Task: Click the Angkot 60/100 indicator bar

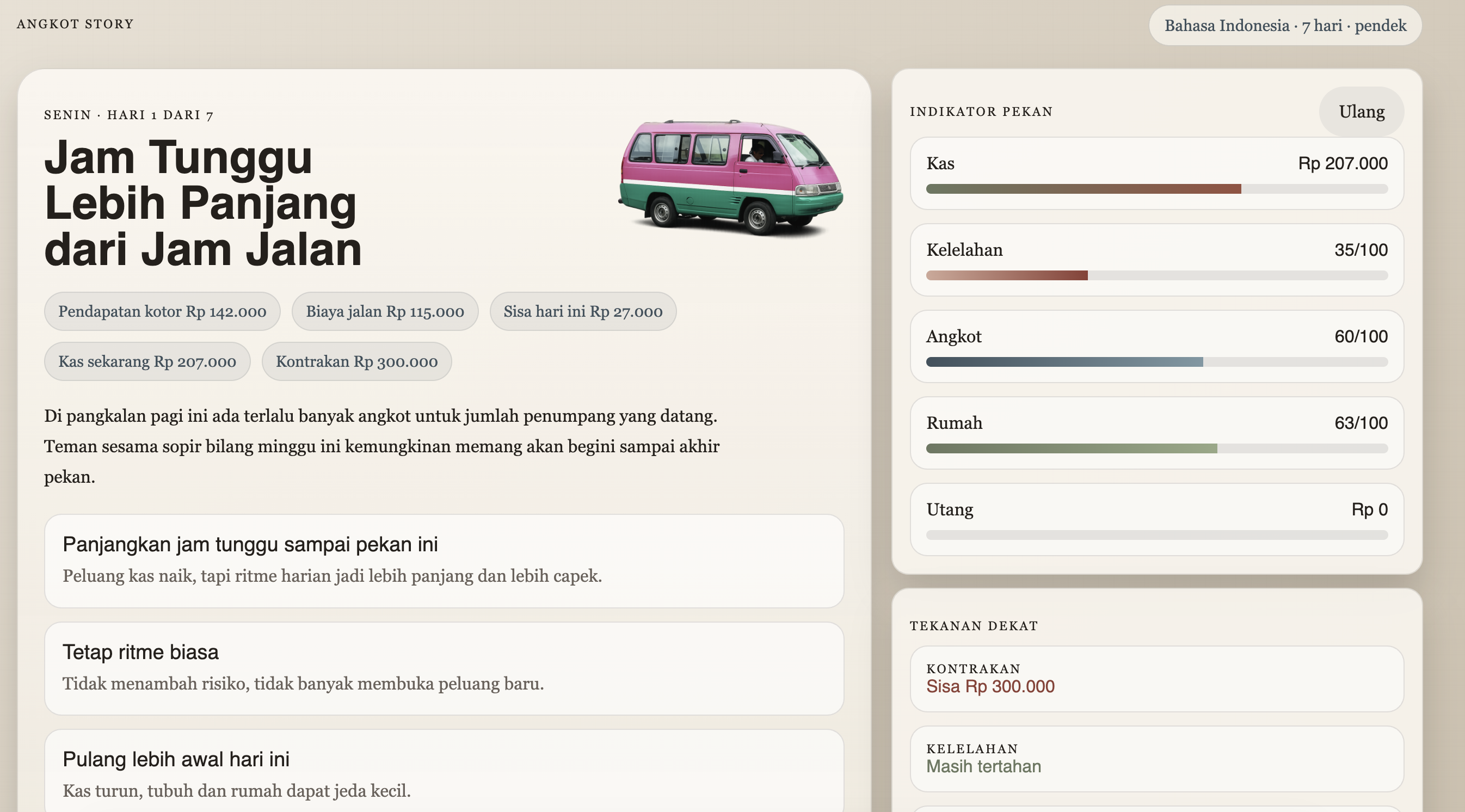Action: click(1156, 362)
